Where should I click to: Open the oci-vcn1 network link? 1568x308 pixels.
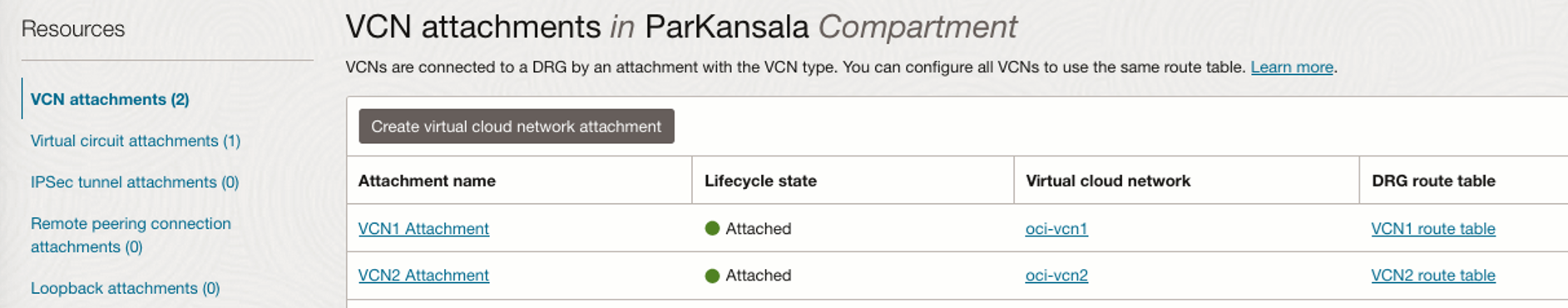pyautogui.click(x=1056, y=229)
